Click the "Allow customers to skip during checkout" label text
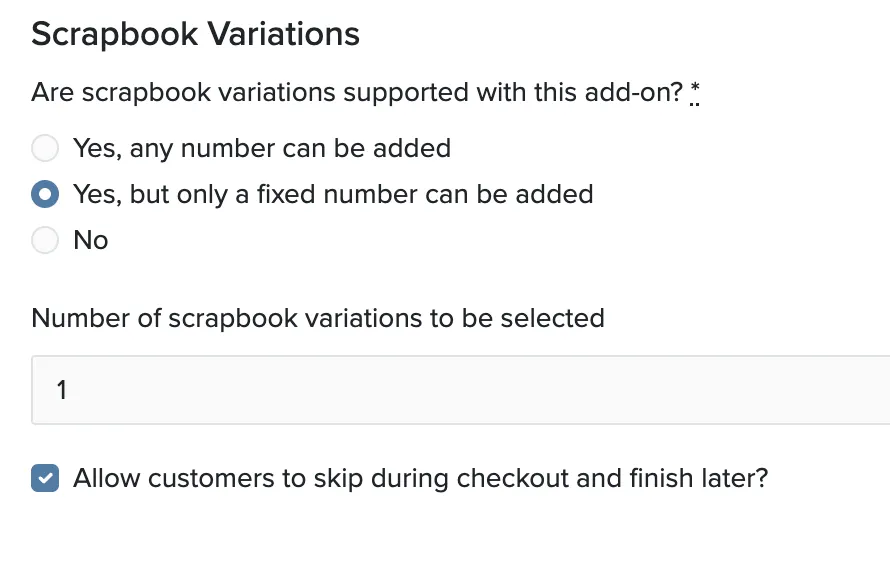This screenshot has width=890, height=562. [421, 479]
